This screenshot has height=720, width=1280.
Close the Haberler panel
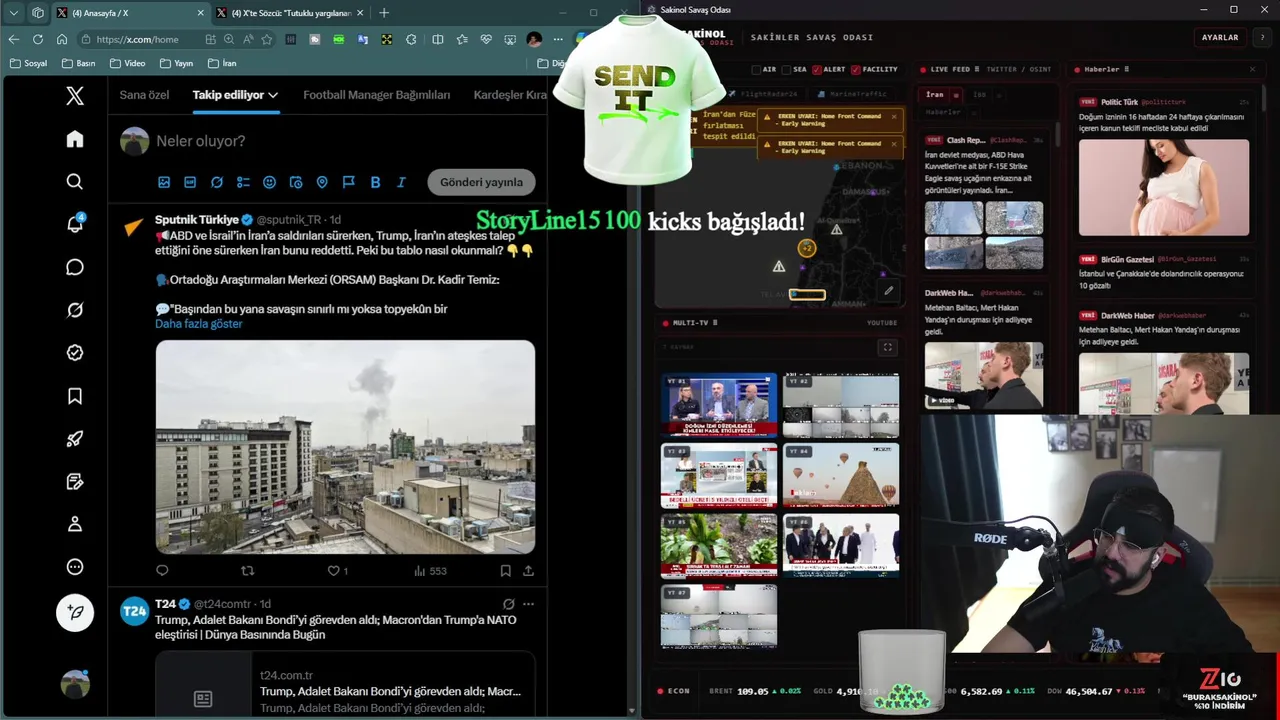tap(1252, 70)
